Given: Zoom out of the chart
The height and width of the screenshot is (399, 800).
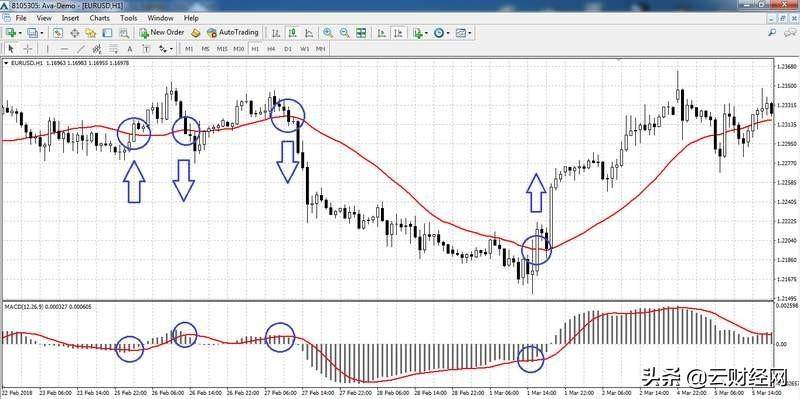Looking at the screenshot, I should [344, 33].
